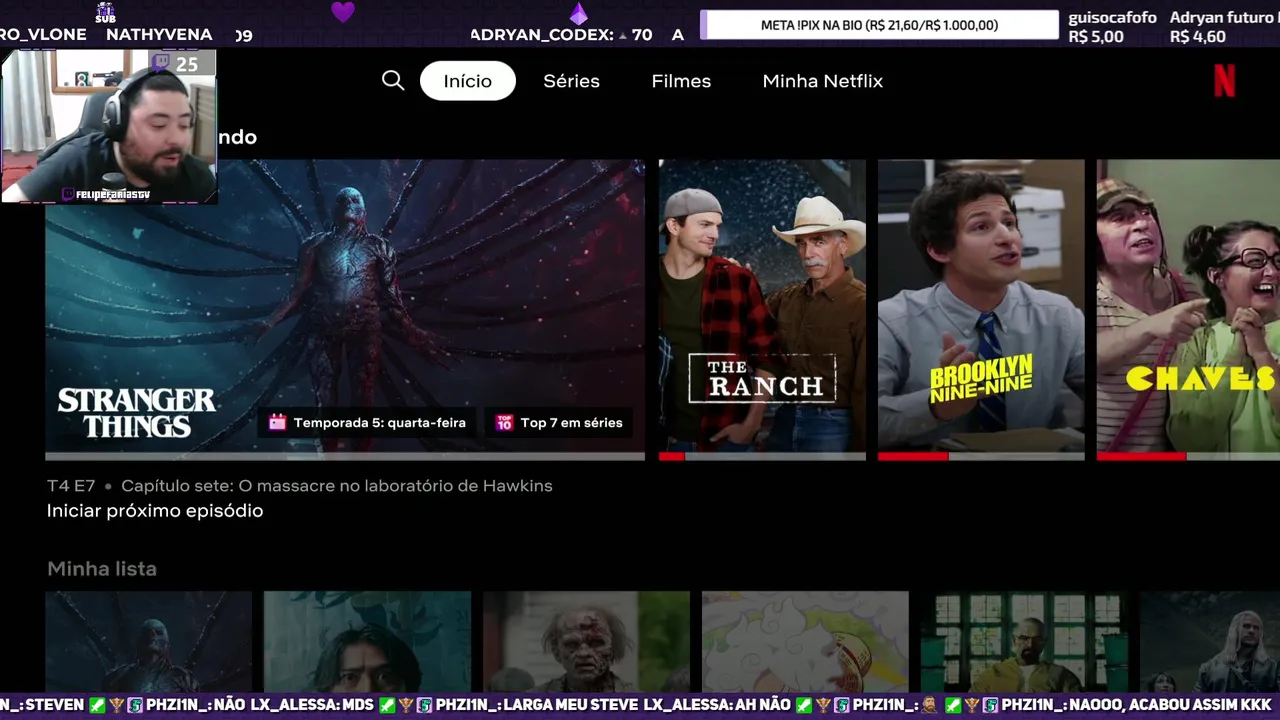Click the SUB badge icon at top left
1280x720 pixels.
(x=105, y=13)
